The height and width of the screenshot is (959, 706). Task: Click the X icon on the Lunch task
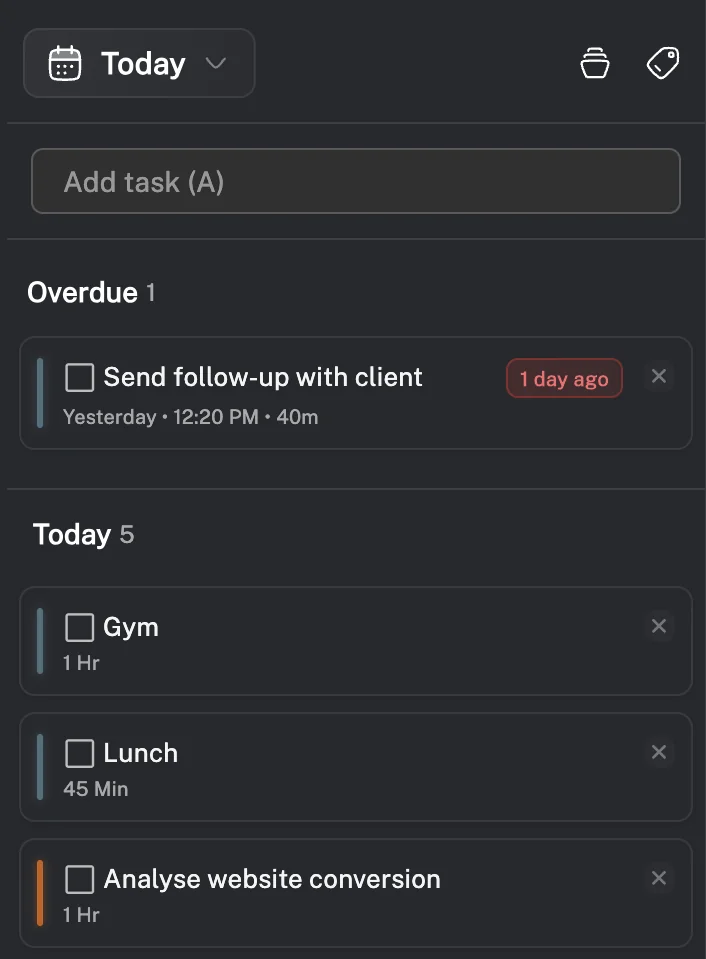coord(659,752)
